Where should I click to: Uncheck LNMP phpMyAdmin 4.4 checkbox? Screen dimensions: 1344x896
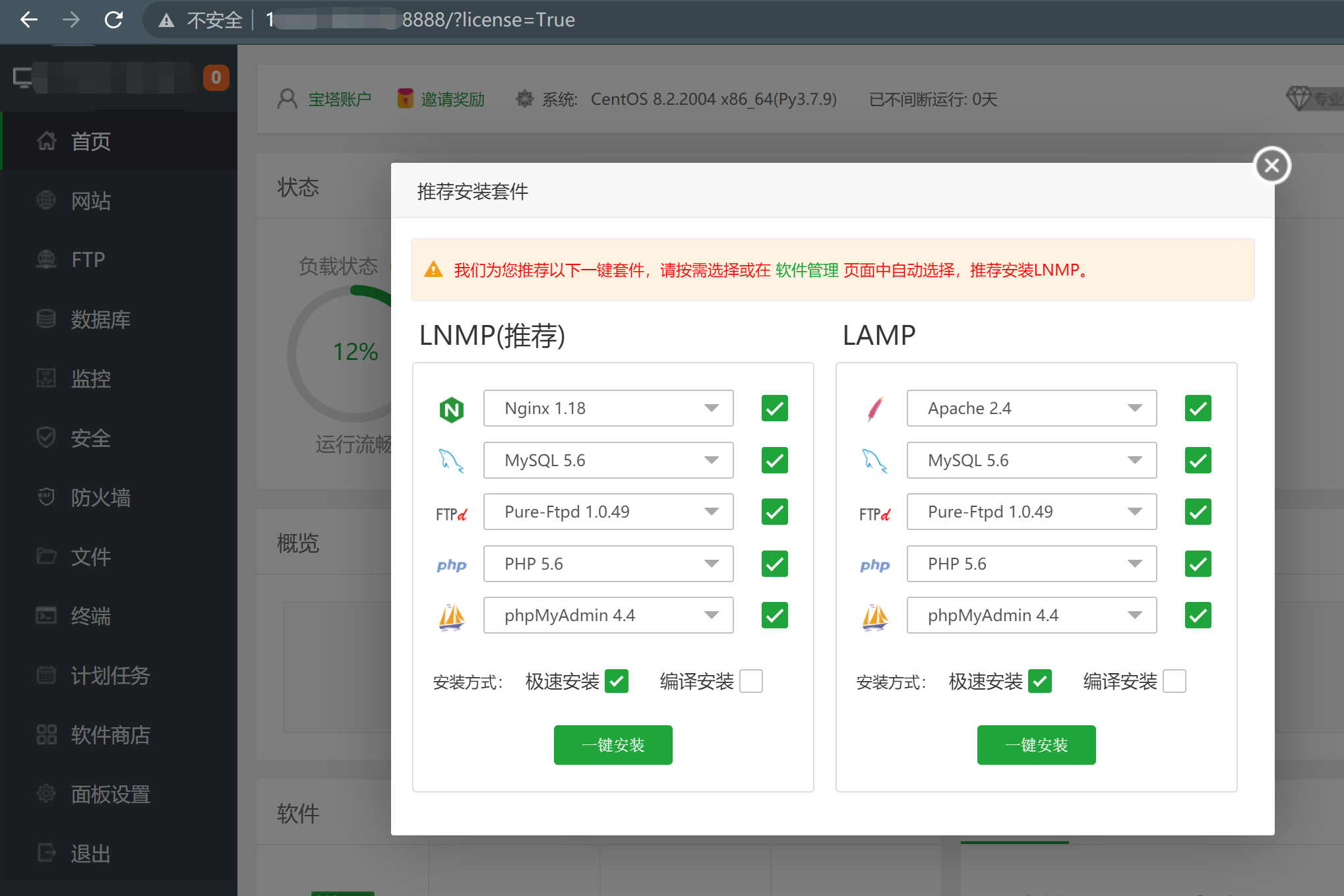click(x=775, y=615)
